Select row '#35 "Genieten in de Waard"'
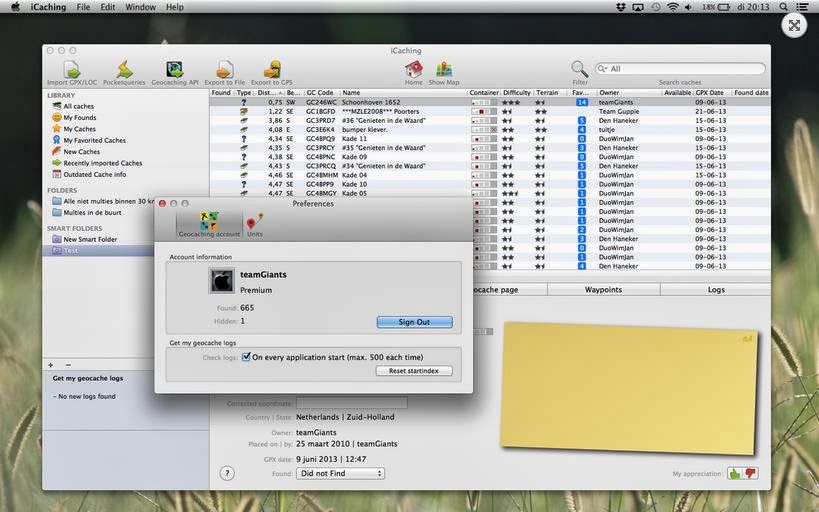This screenshot has height=512, width=819. [x=489, y=148]
